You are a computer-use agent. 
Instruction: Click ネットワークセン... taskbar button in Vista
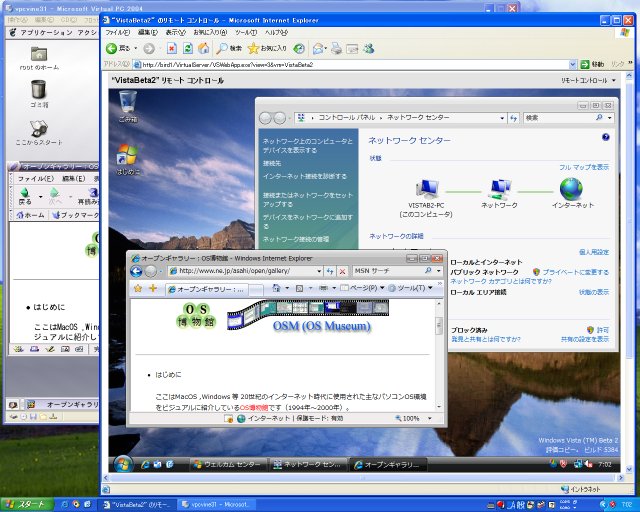pos(308,465)
